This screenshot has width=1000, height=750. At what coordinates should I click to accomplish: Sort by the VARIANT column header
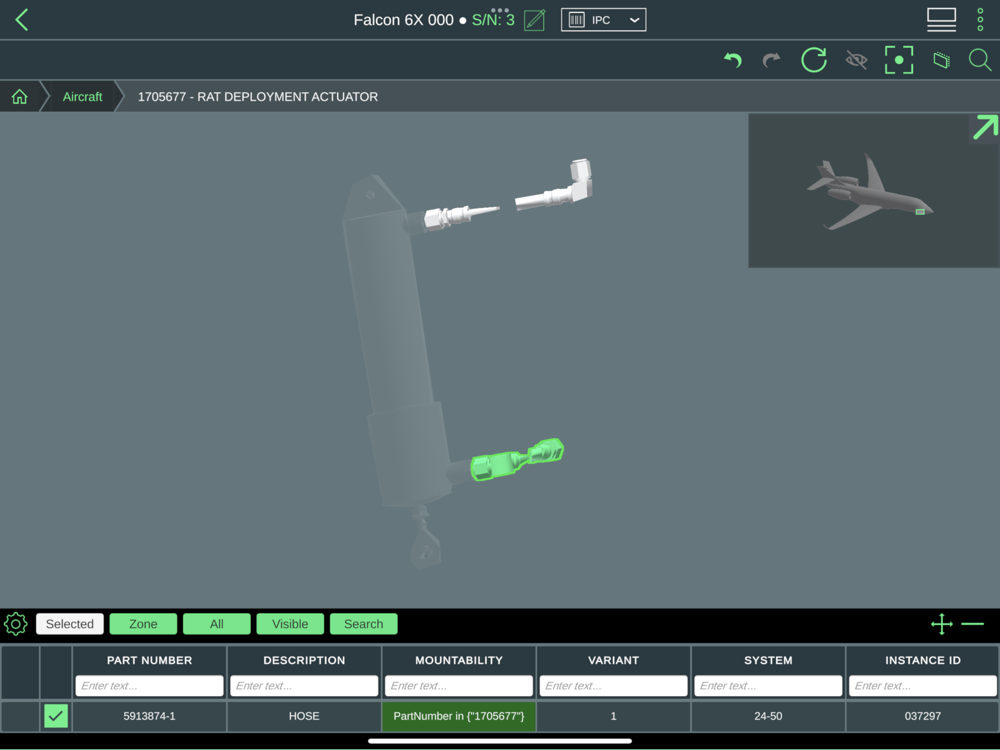pyautogui.click(x=614, y=660)
